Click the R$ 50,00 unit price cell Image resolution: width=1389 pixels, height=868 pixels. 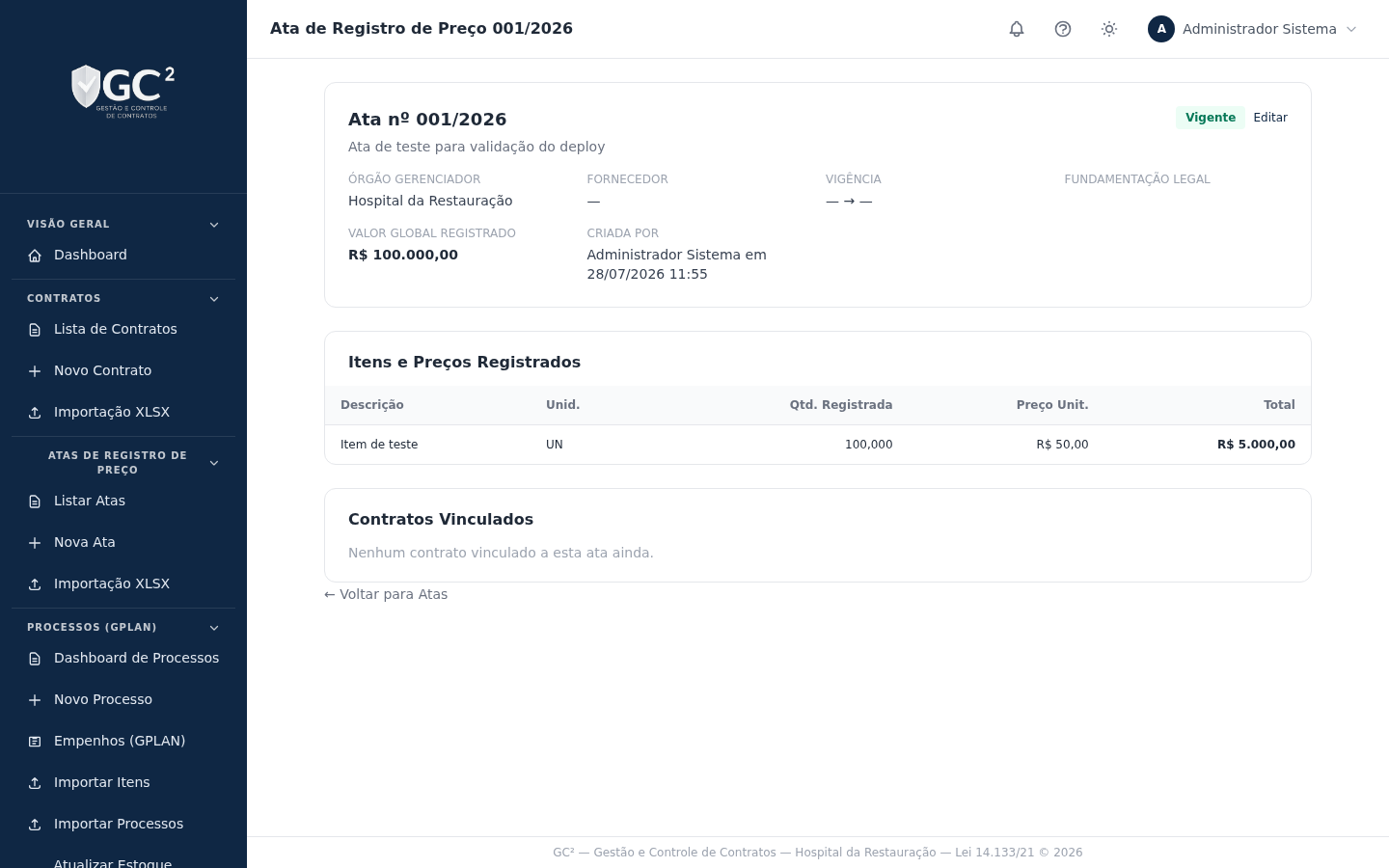coord(1062,445)
